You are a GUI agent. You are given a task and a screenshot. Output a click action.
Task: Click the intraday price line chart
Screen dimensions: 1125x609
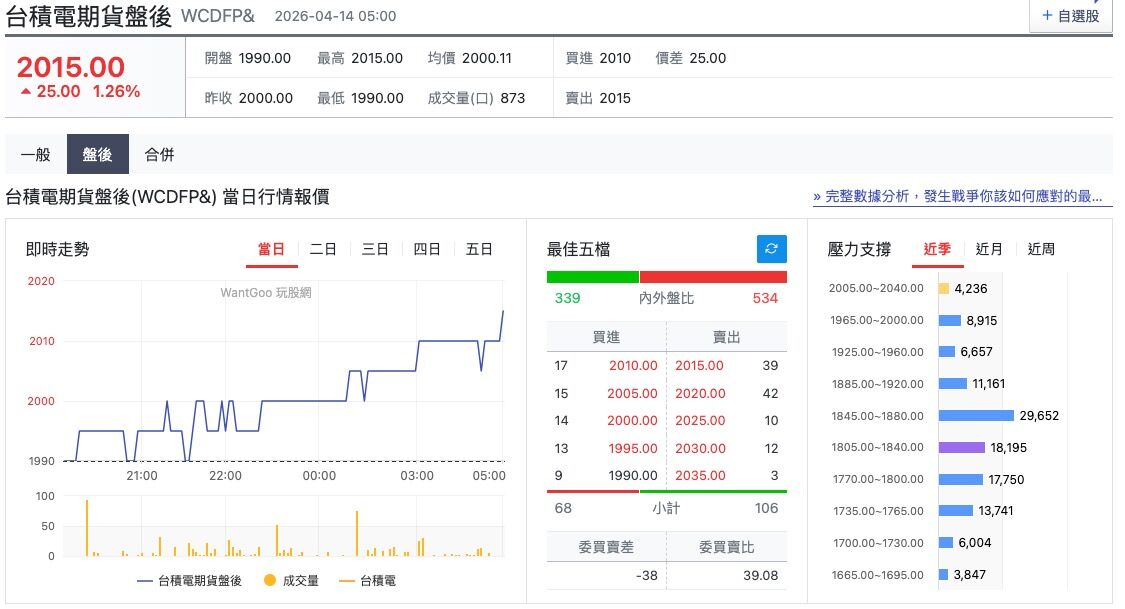point(283,371)
